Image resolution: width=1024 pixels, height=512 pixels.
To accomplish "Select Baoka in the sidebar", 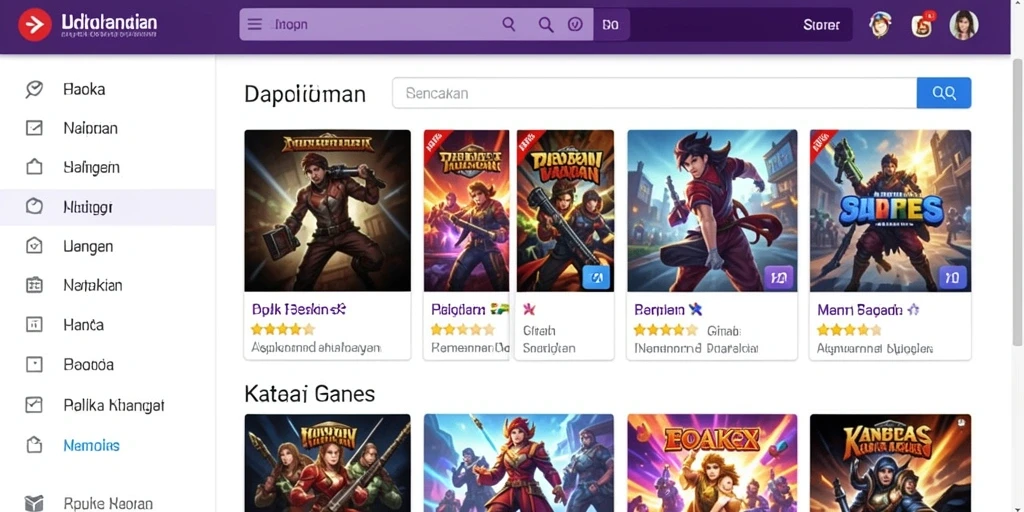I will click(x=84, y=89).
